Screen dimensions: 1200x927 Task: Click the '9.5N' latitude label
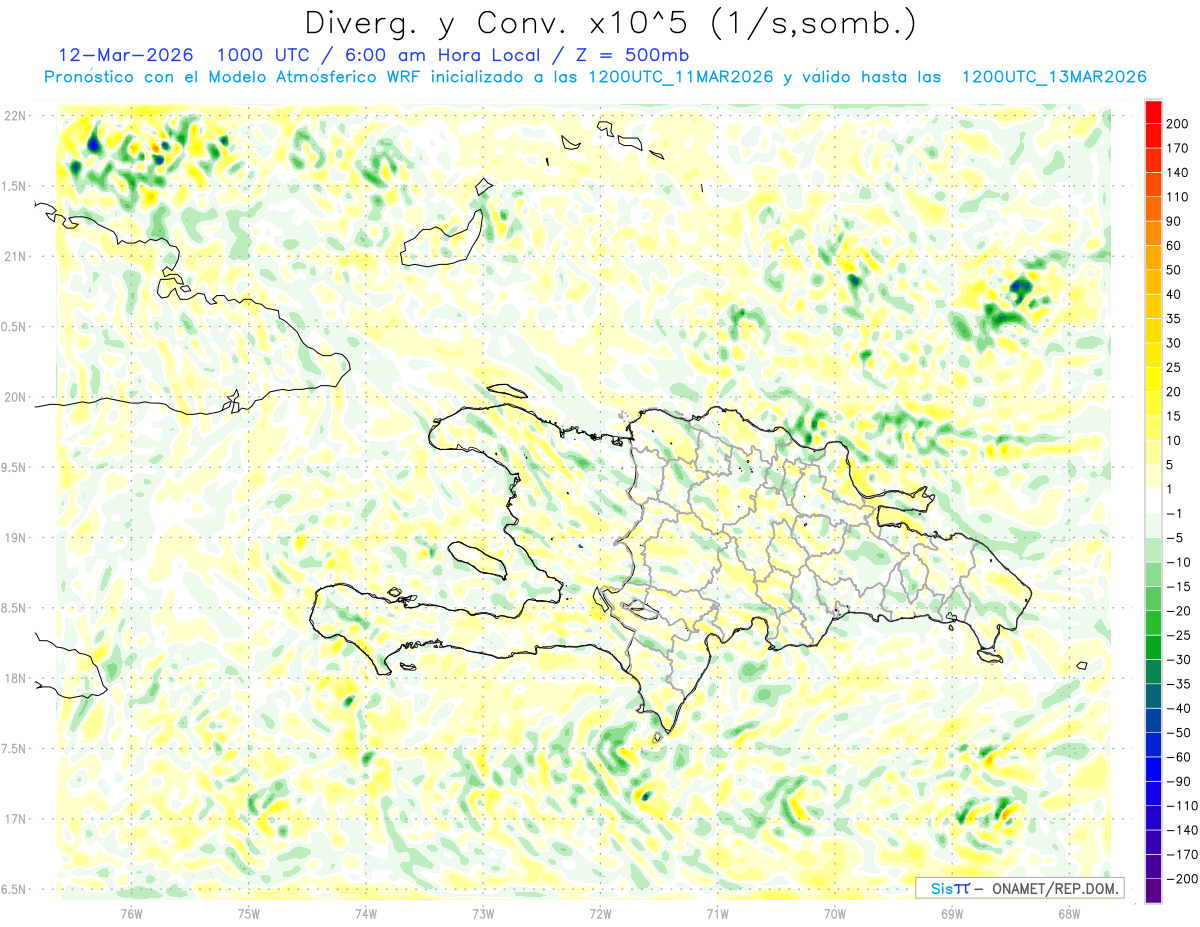[15, 467]
